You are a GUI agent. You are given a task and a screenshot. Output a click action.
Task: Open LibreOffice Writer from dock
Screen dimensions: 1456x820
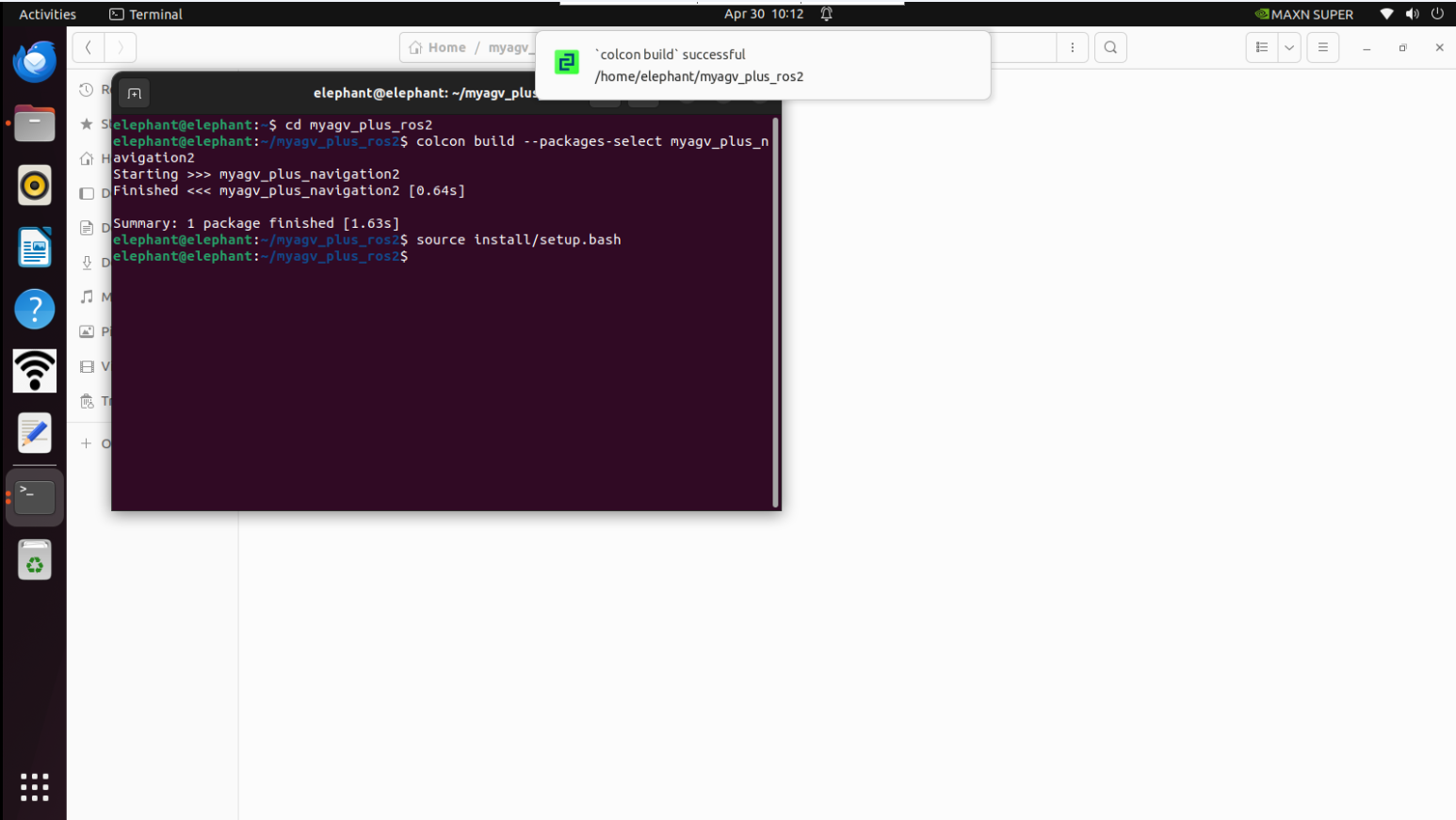35,248
